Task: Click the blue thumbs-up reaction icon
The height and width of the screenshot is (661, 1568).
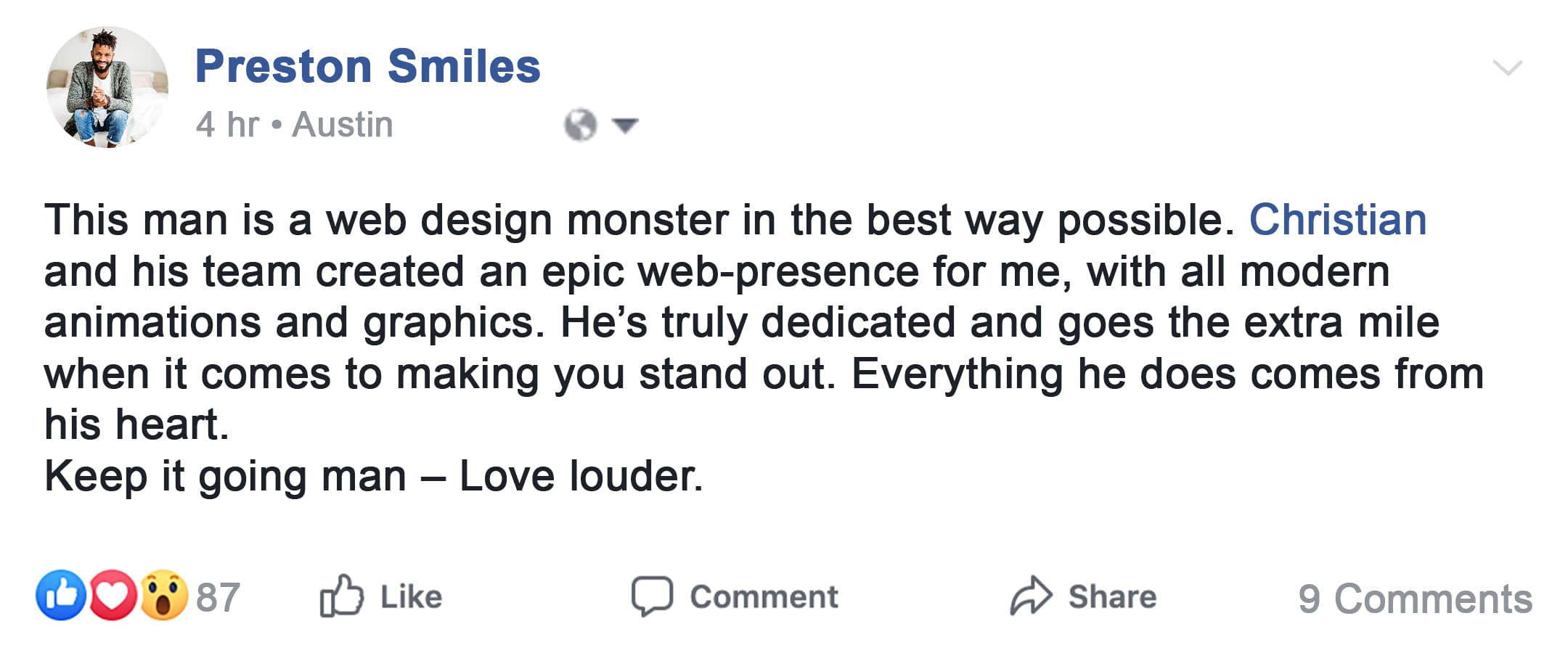Action: [x=61, y=596]
